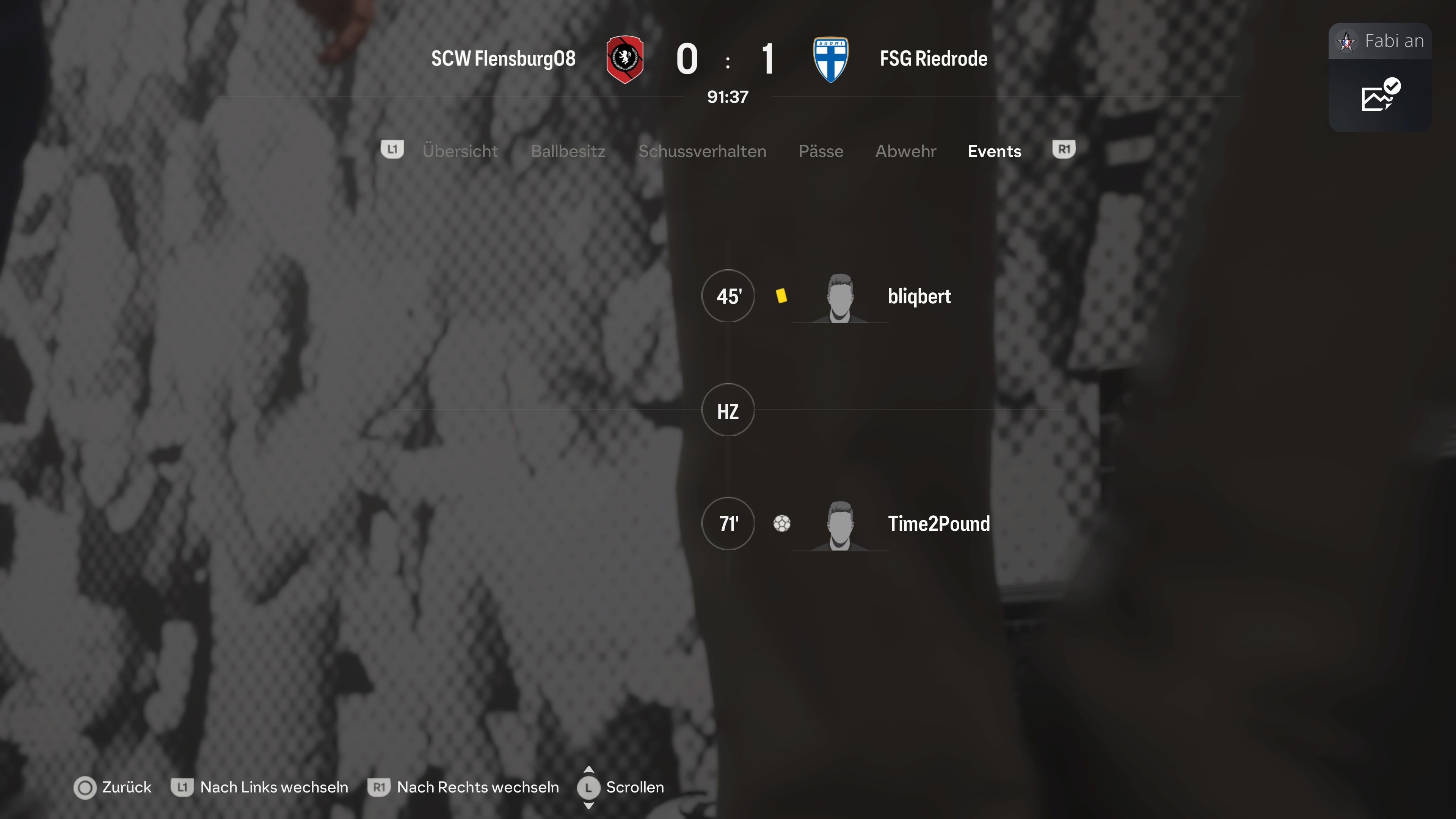Select bliqbert's player avatar
The height and width of the screenshot is (819, 1456).
840,298
